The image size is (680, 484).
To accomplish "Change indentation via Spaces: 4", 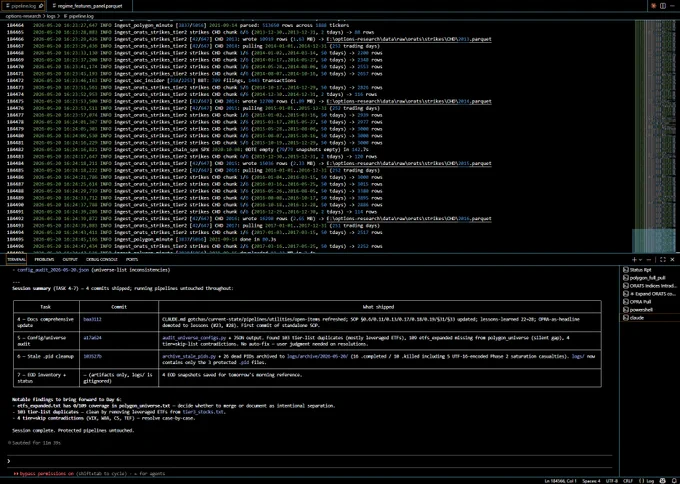I will pyautogui.click(x=591, y=481).
